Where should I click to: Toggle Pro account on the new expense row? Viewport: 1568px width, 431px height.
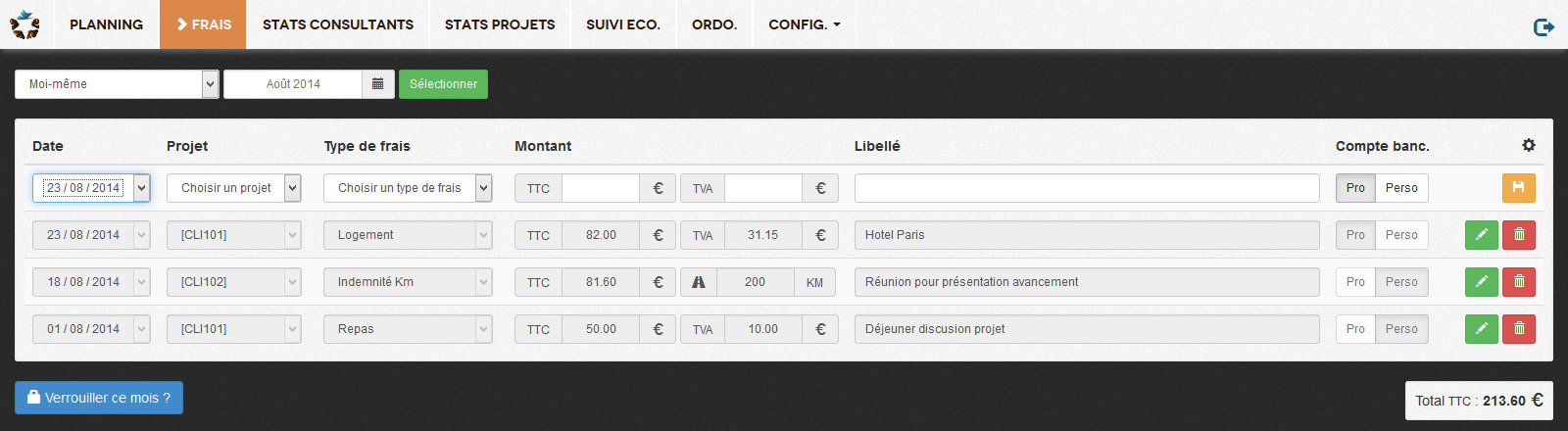coord(1355,188)
